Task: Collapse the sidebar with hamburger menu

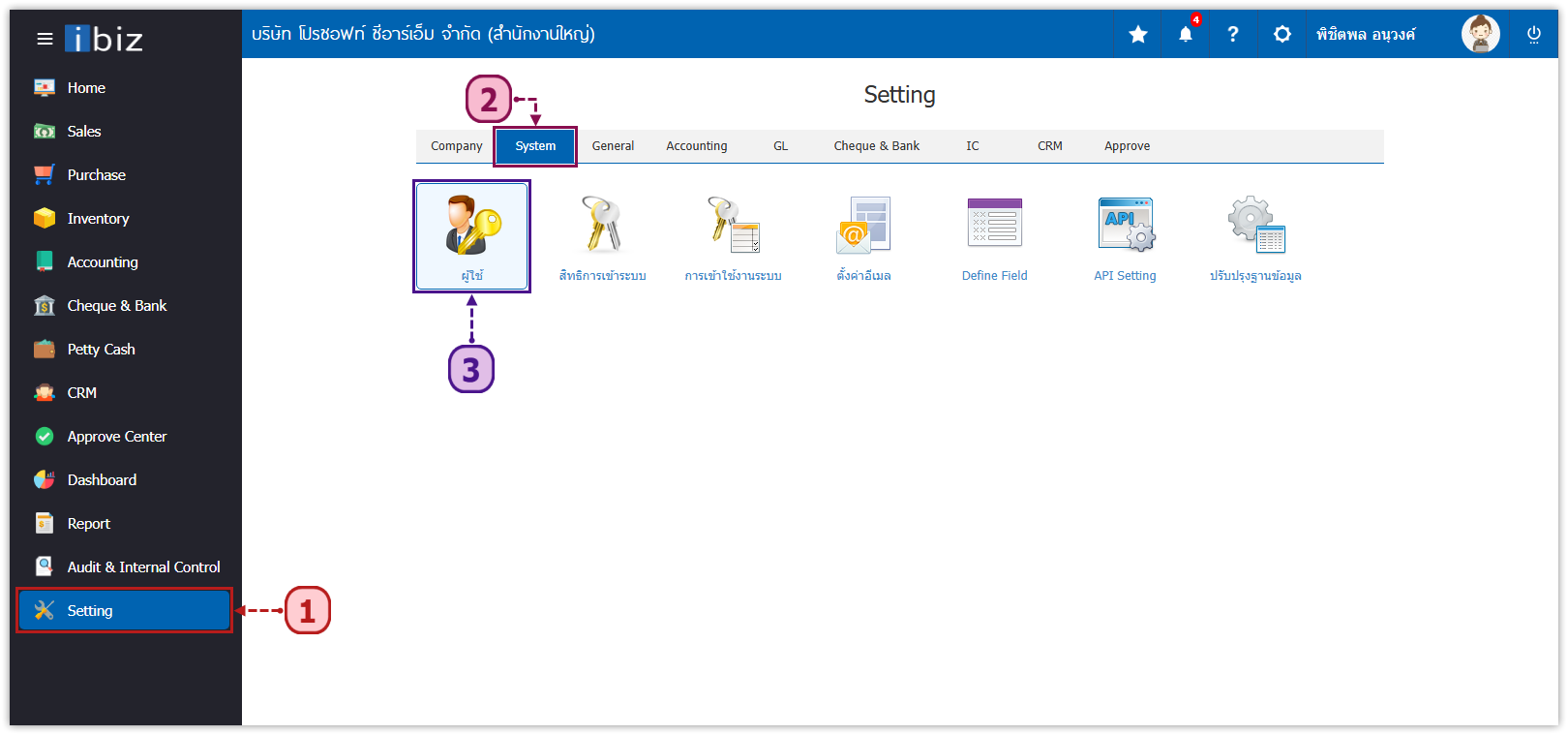Action: point(45,39)
